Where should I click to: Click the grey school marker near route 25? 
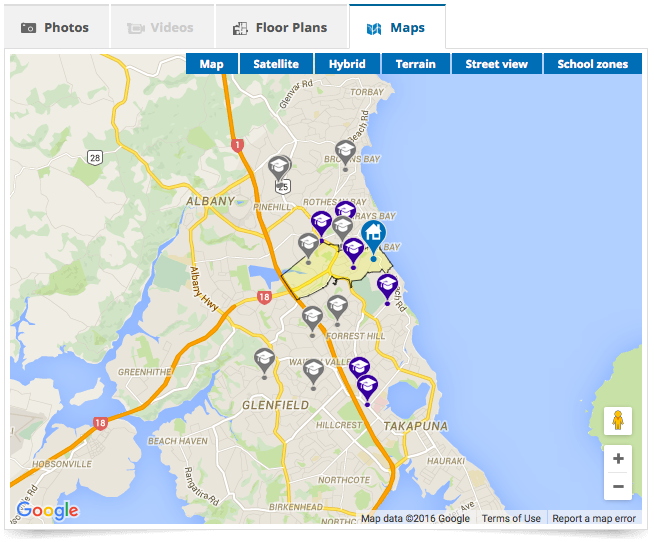point(279,170)
